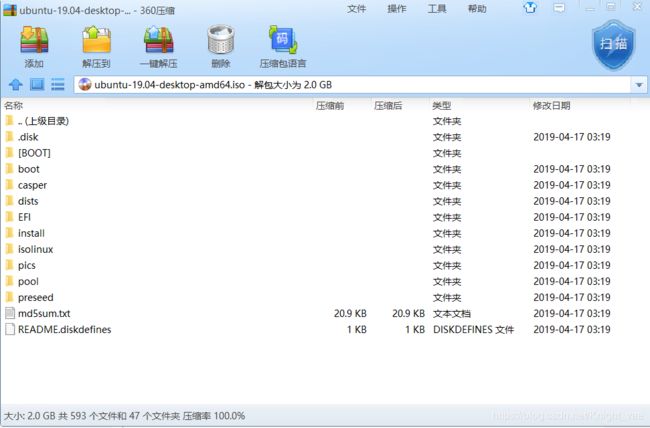Click the feedback message icon in title bar

pyautogui.click(x=559, y=8)
